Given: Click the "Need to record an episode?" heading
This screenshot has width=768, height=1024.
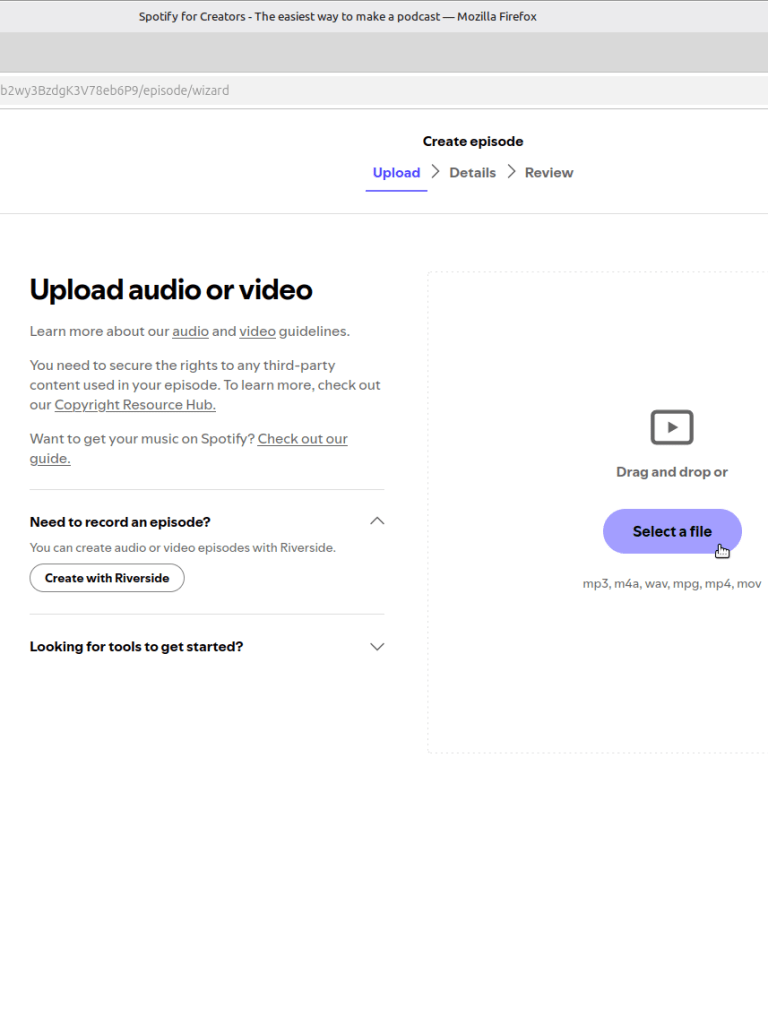Looking at the screenshot, I should 120,522.
